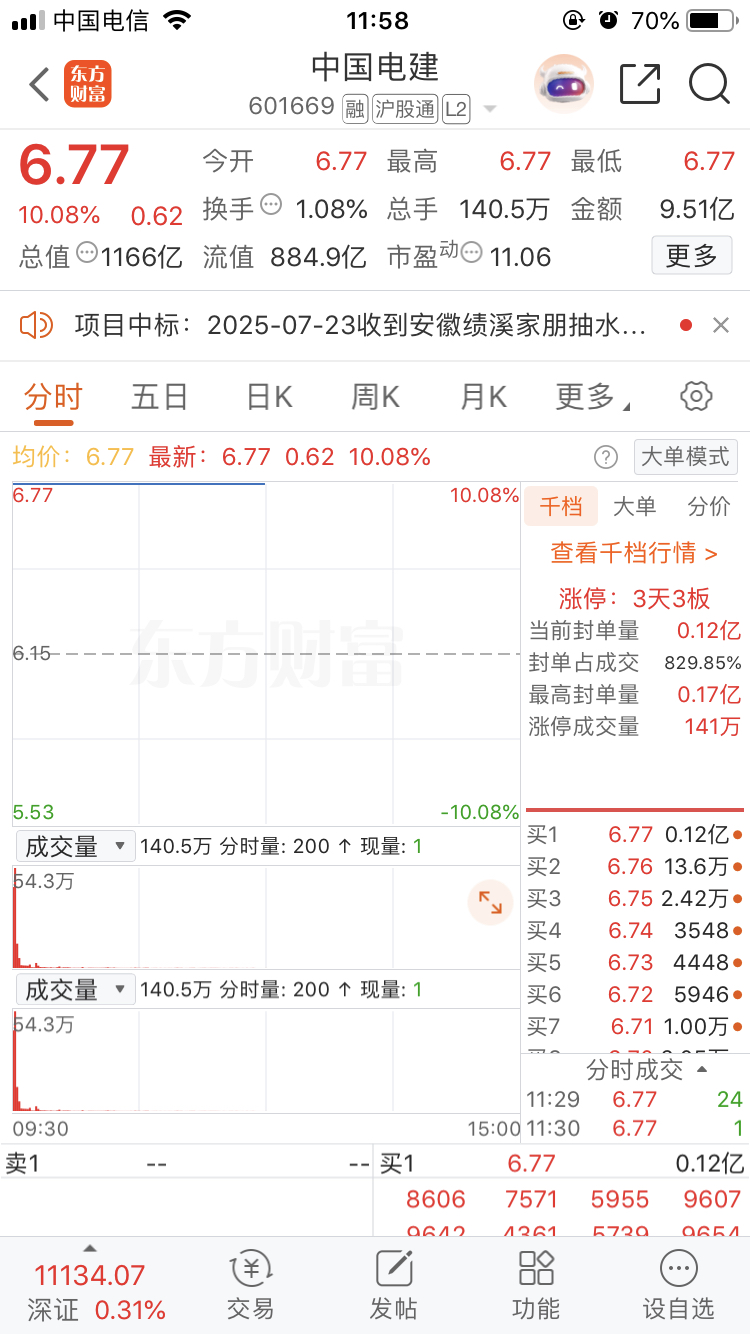Tap the 融 margin tag
Viewport: 750px width, 1334px height.
pos(355,108)
